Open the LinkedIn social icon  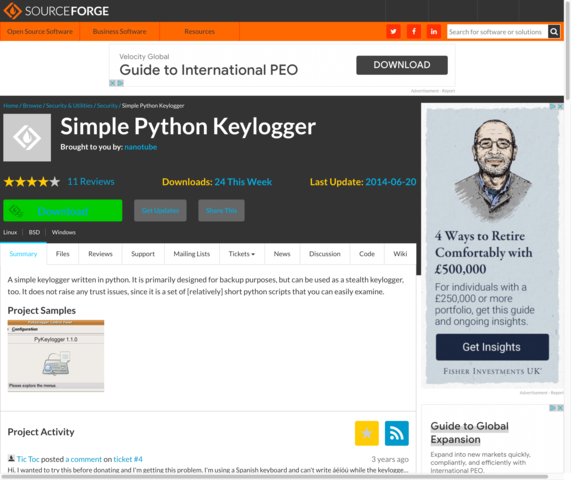434,32
